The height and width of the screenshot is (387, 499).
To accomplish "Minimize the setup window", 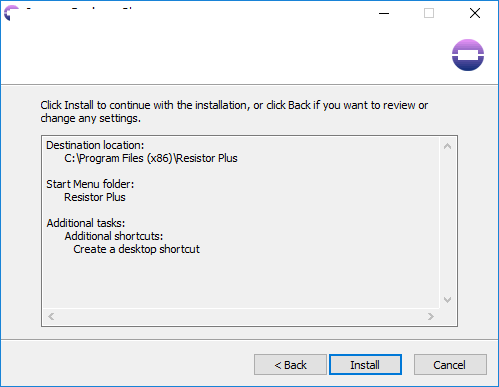I will pyautogui.click(x=384, y=13).
